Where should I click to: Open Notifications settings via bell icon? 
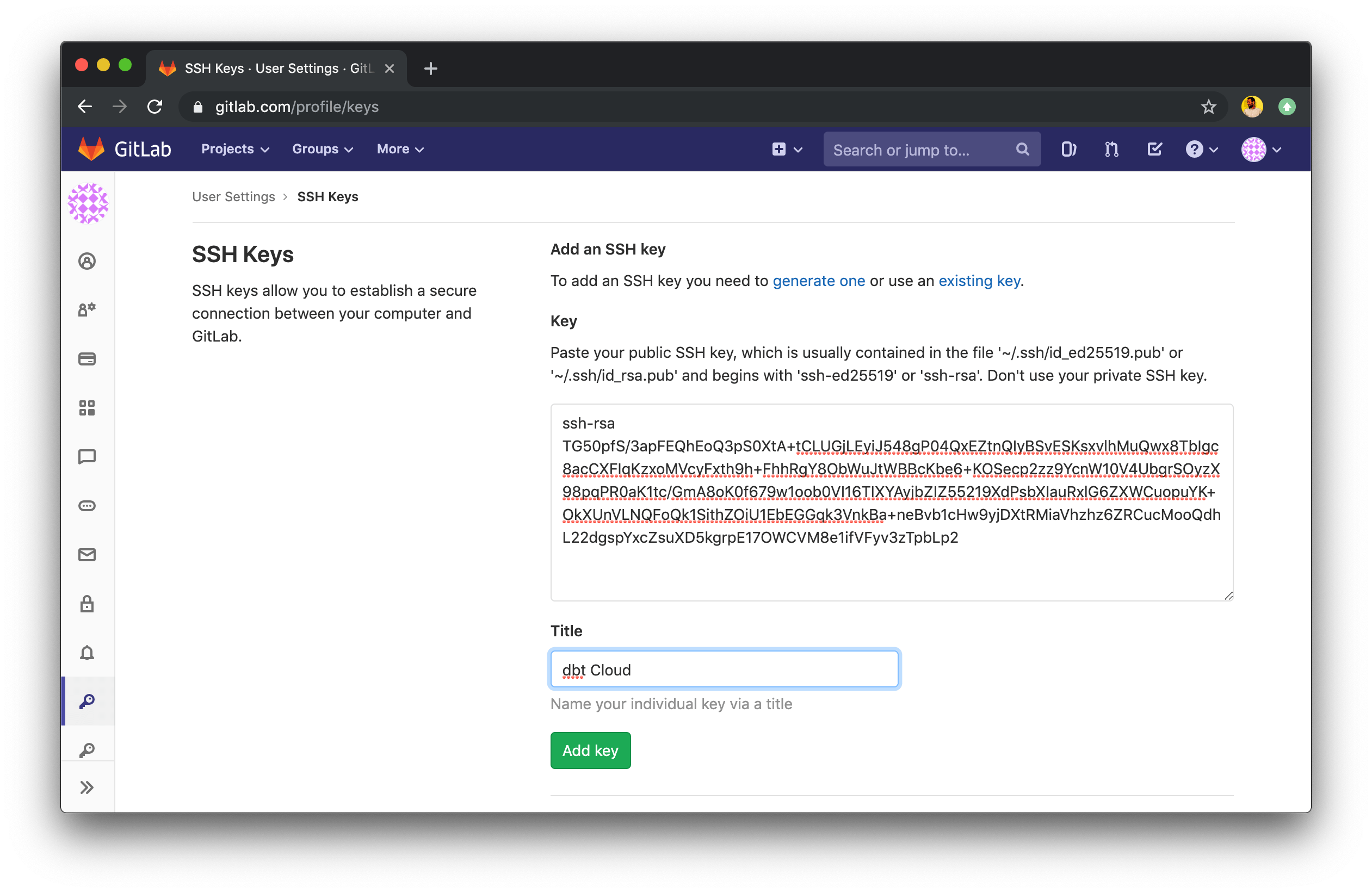88,653
